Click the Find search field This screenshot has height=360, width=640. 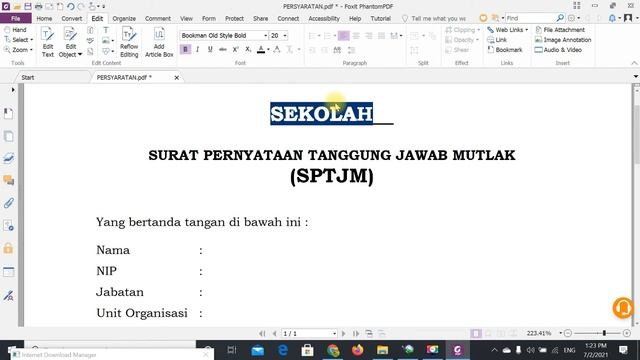click(x=530, y=18)
